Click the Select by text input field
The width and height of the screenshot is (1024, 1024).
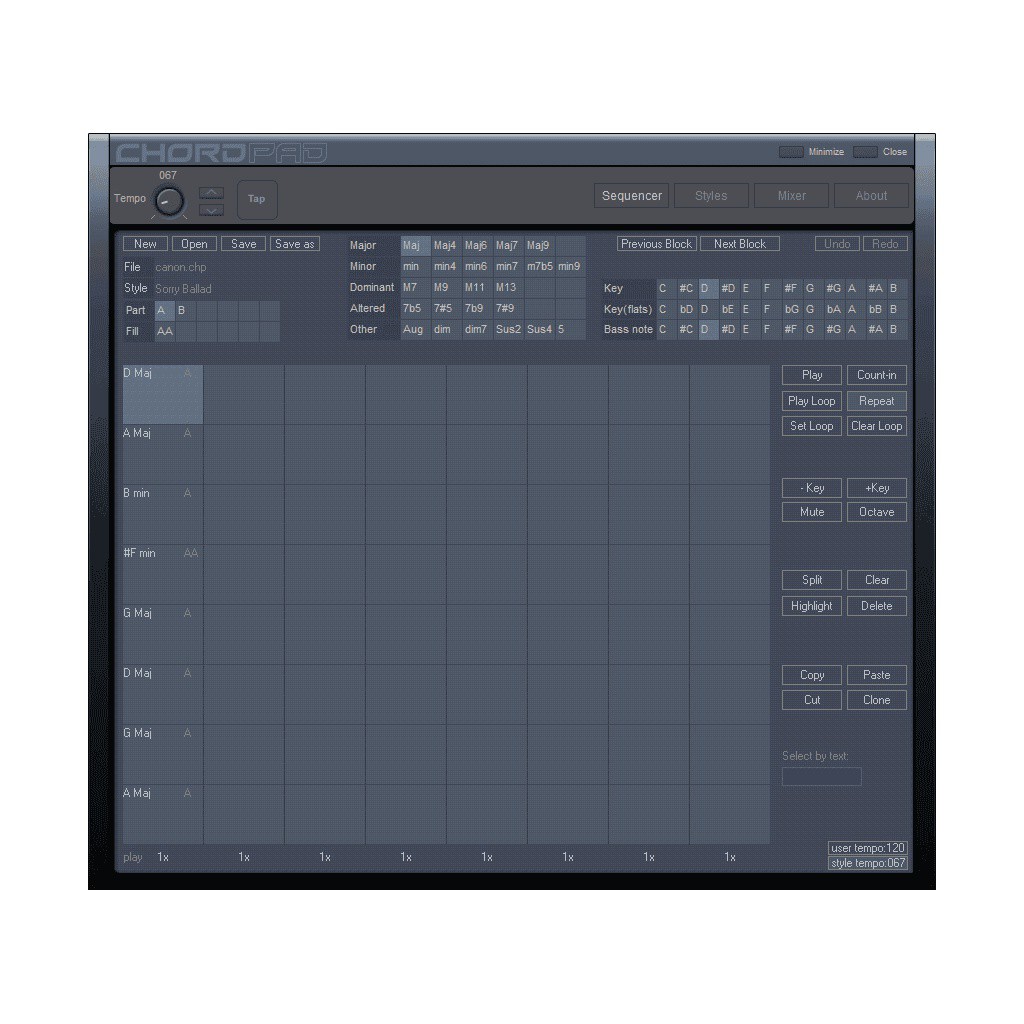point(822,776)
